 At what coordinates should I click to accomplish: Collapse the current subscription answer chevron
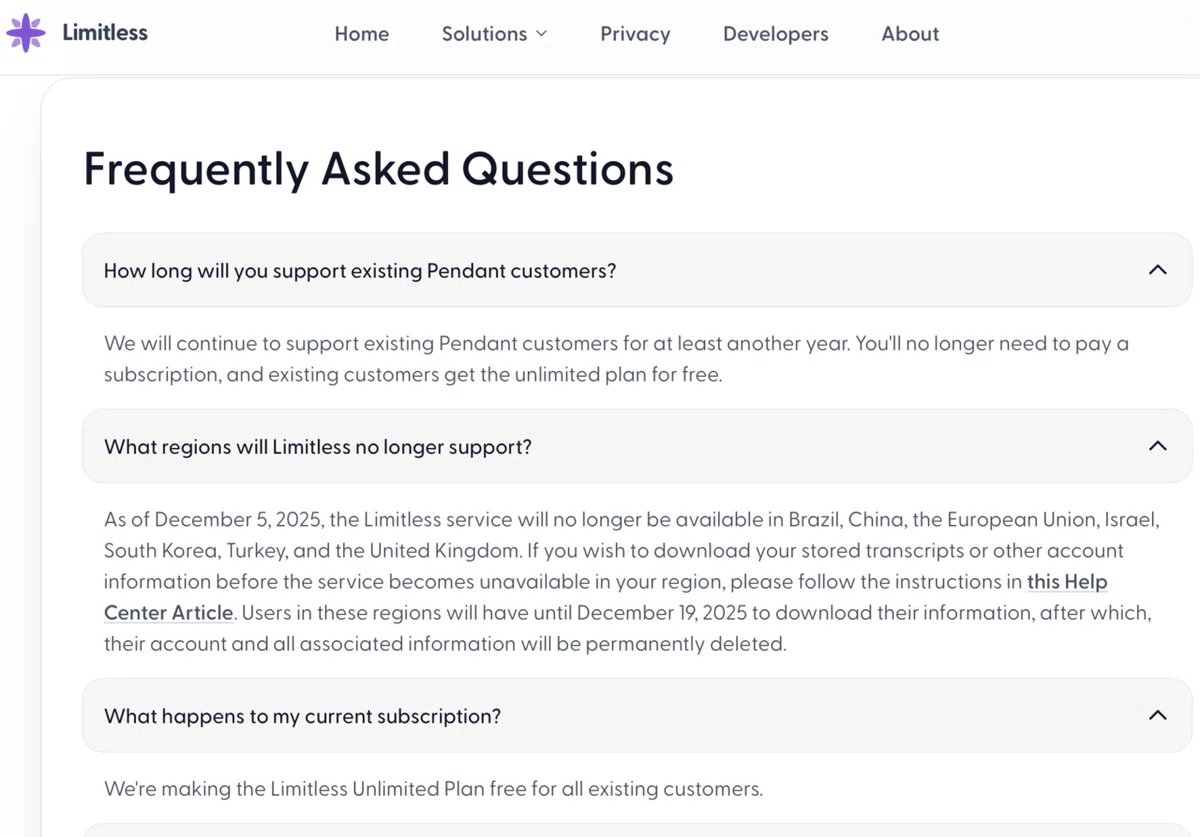tap(1157, 715)
